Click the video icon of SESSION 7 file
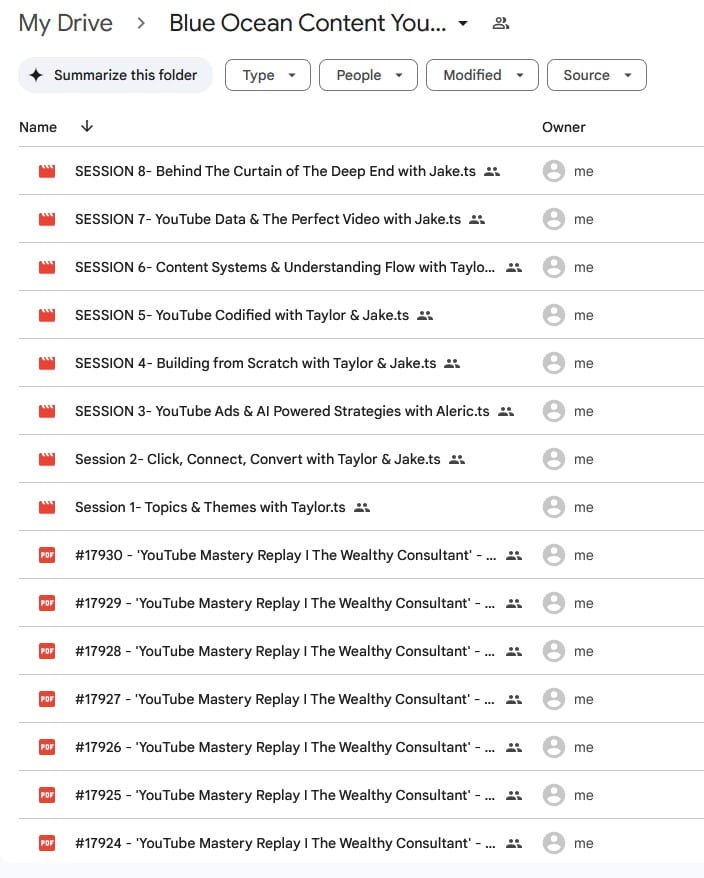Image resolution: width=704 pixels, height=878 pixels. coord(47,220)
